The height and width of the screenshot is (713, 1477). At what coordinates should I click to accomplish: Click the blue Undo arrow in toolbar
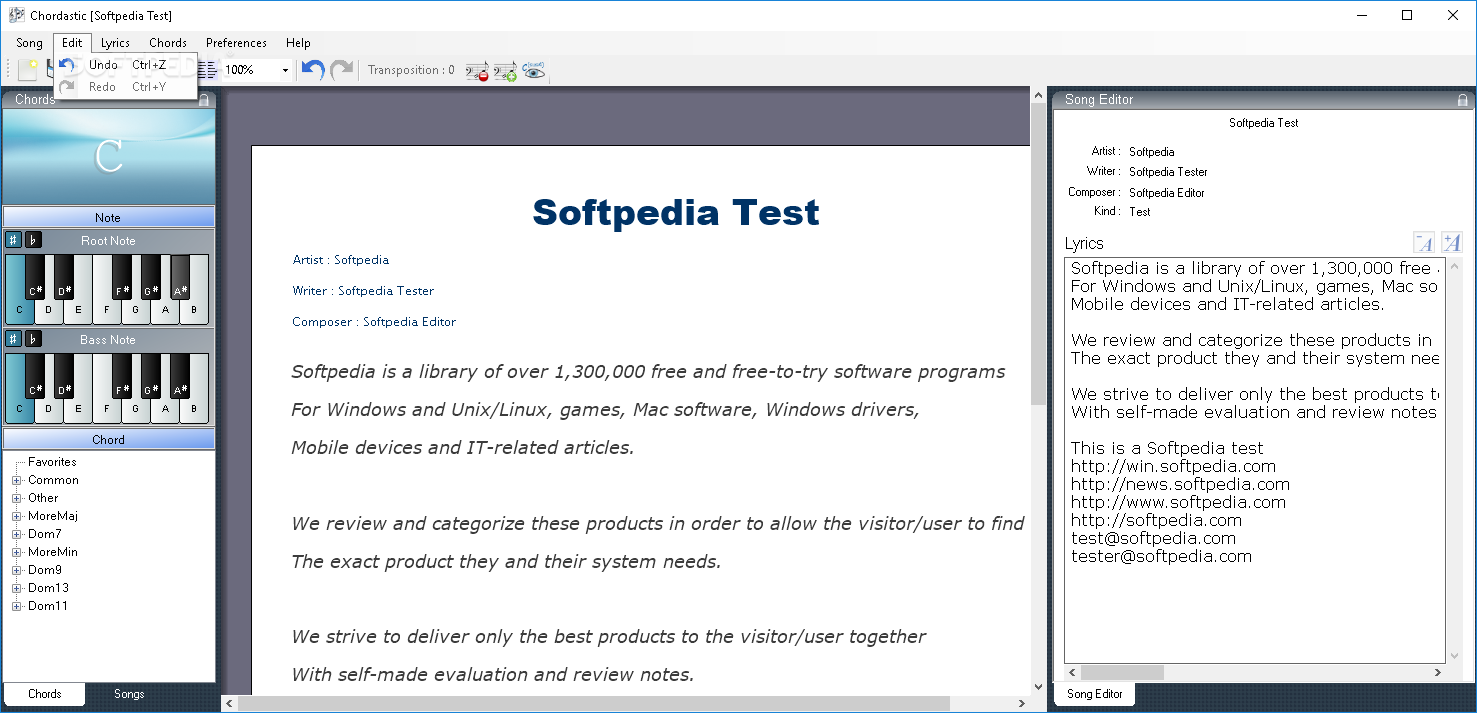pyautogui.click(x=313, y=70)
